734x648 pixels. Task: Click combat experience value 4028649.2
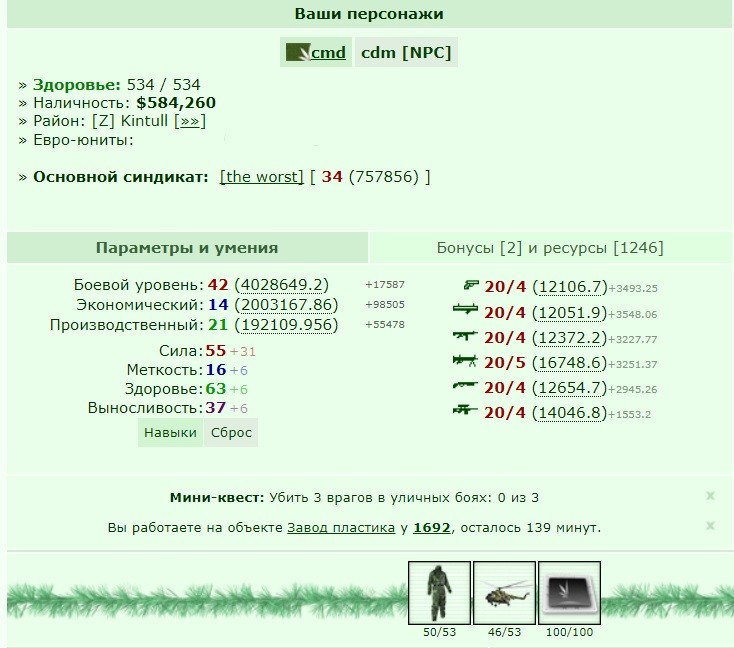click(x=282, y=285)
